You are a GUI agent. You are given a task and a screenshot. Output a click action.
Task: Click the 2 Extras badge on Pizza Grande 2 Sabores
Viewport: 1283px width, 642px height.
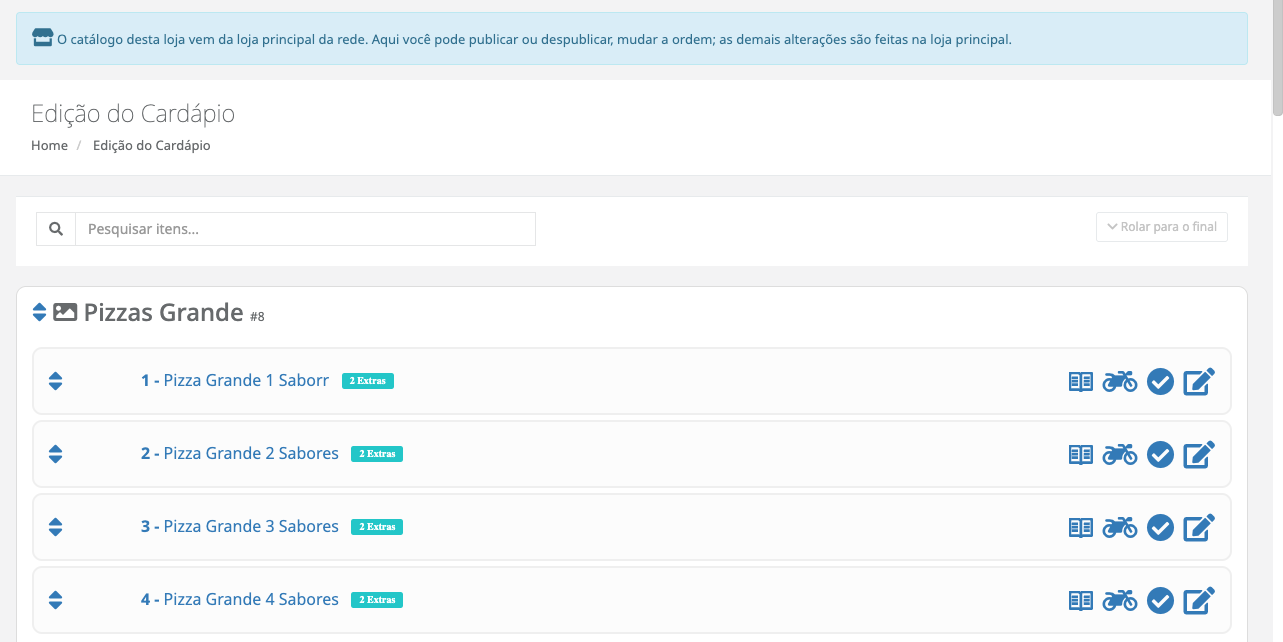tap(377, 454)
